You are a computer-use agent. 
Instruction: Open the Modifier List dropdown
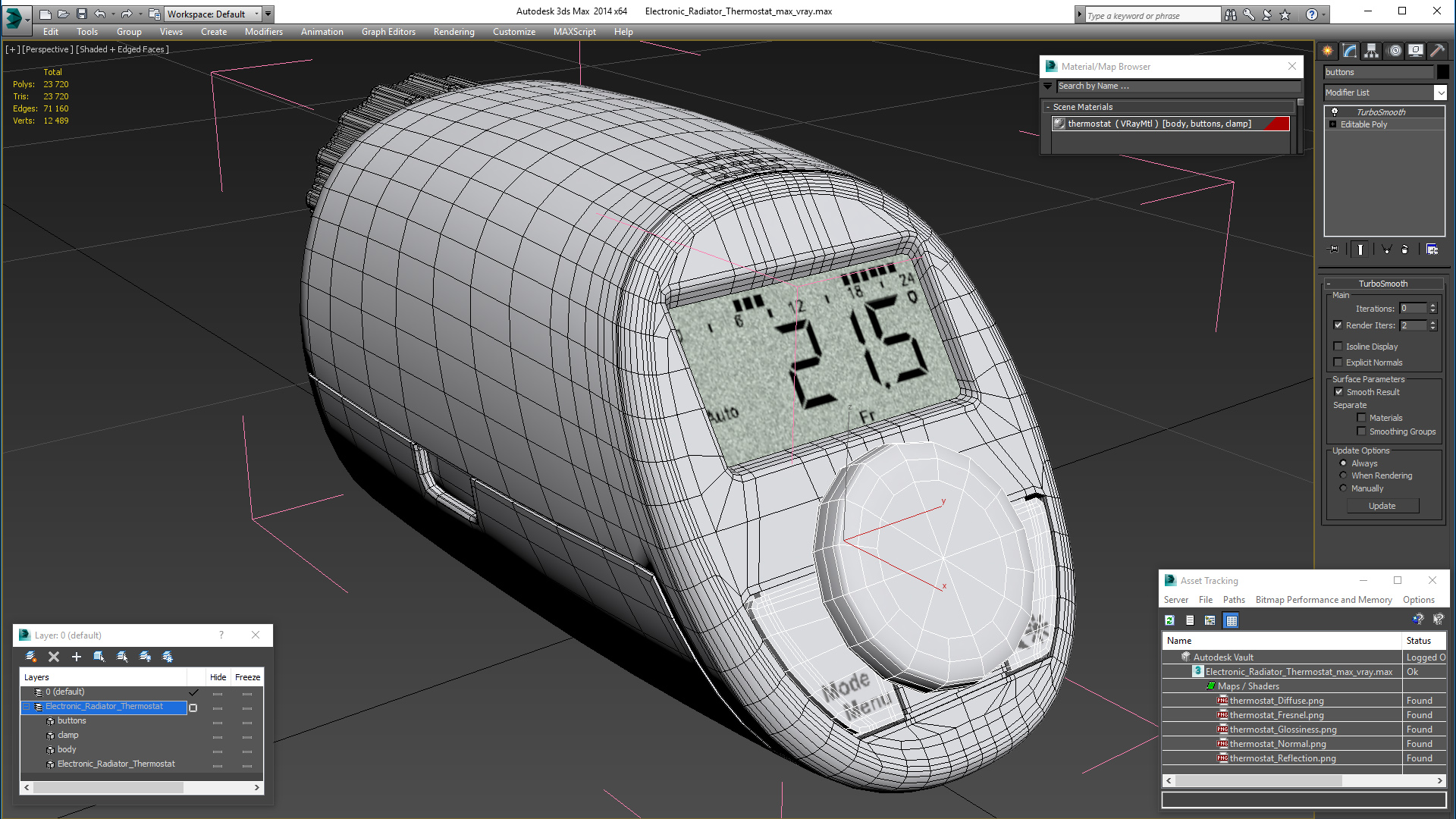point(1440,93)
